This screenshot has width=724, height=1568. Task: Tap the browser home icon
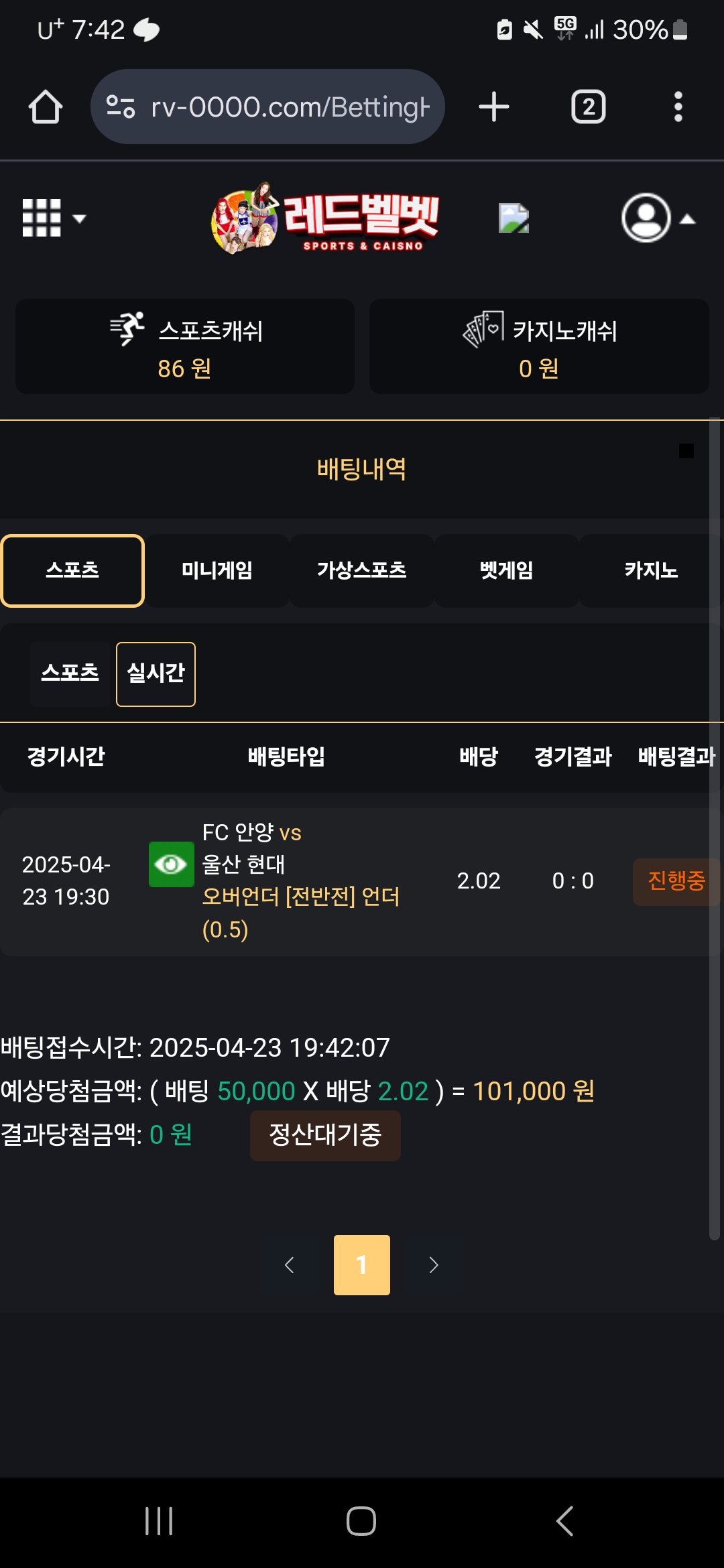tap(46, 107)
